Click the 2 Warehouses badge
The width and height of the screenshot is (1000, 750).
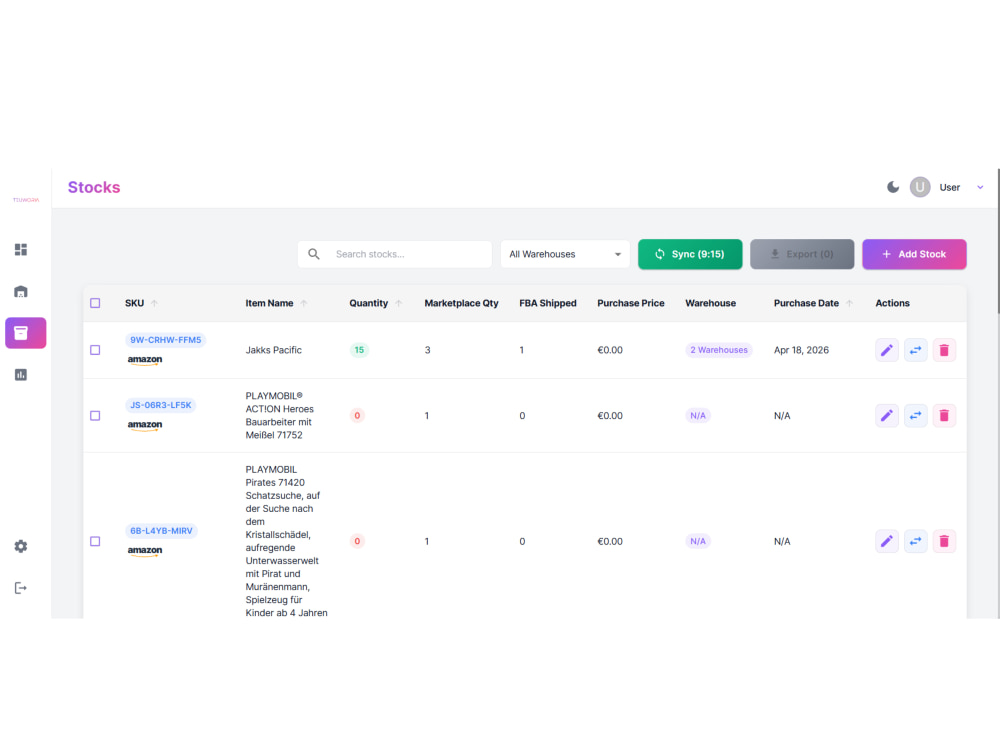(x=719, y=350)
